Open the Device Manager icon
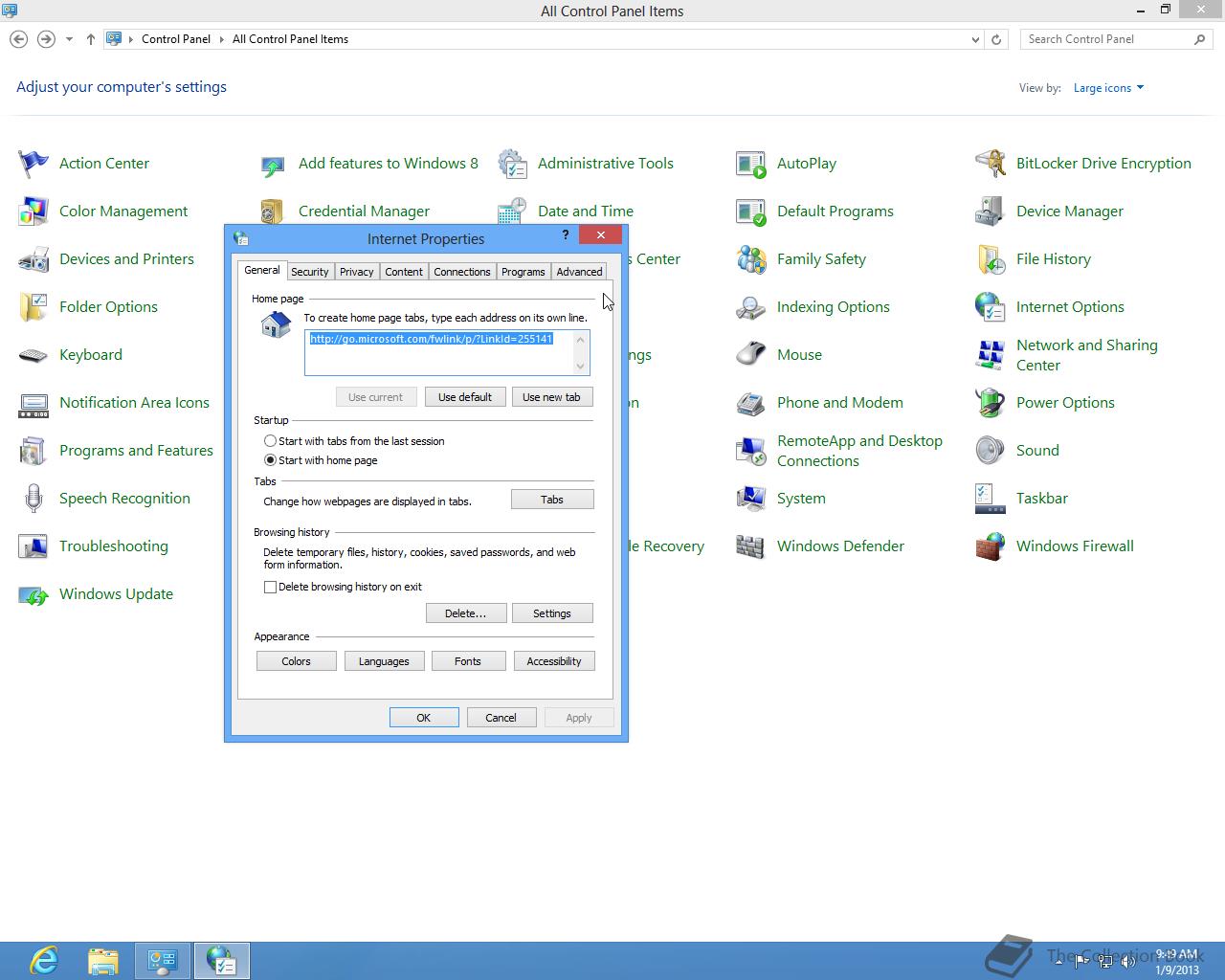1225x980 pixels. pyautogui.click(x=991, y=212)
